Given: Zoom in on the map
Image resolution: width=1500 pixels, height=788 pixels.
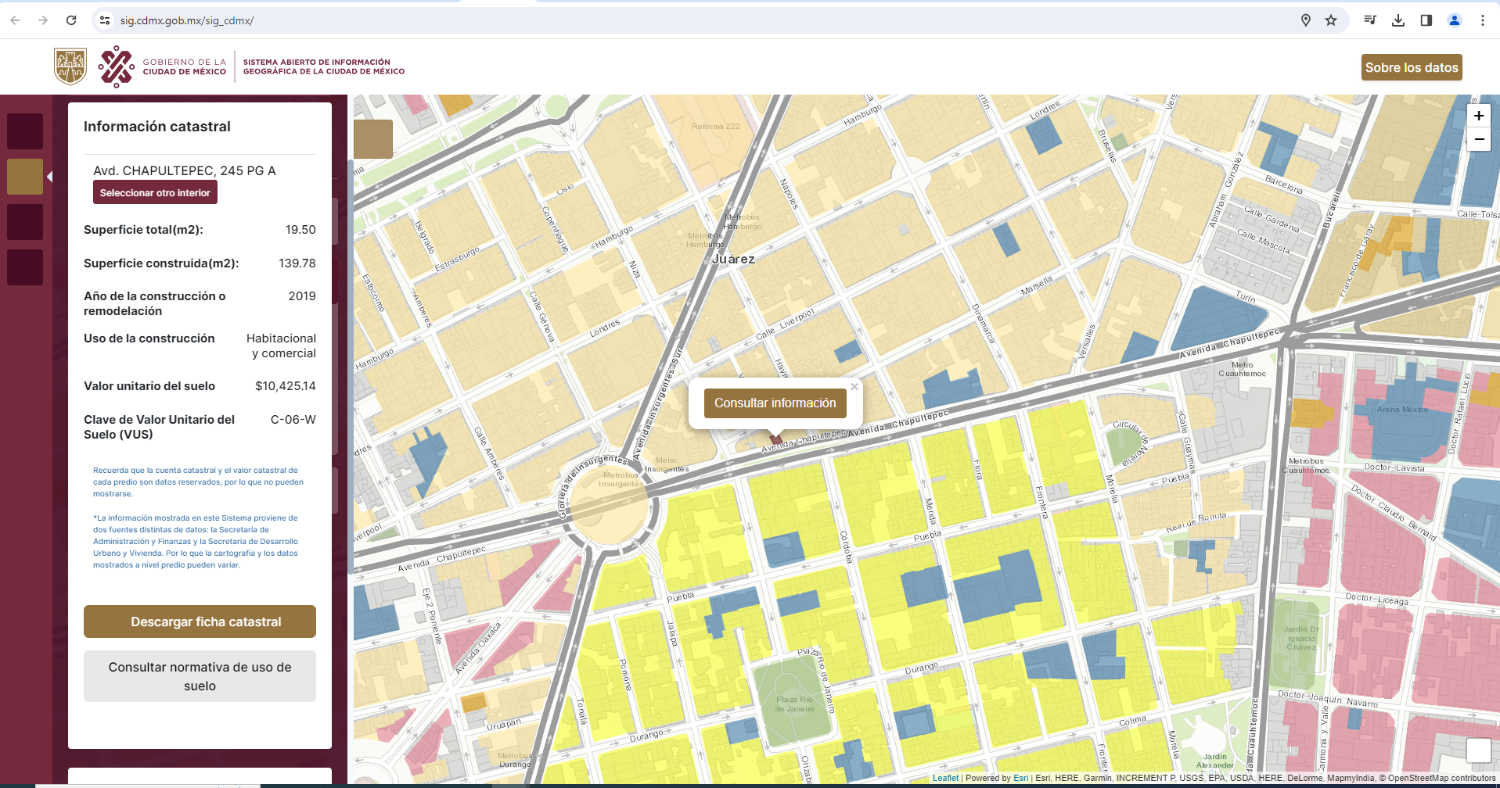Looking at the screenshot, I should coord(1478,116).
